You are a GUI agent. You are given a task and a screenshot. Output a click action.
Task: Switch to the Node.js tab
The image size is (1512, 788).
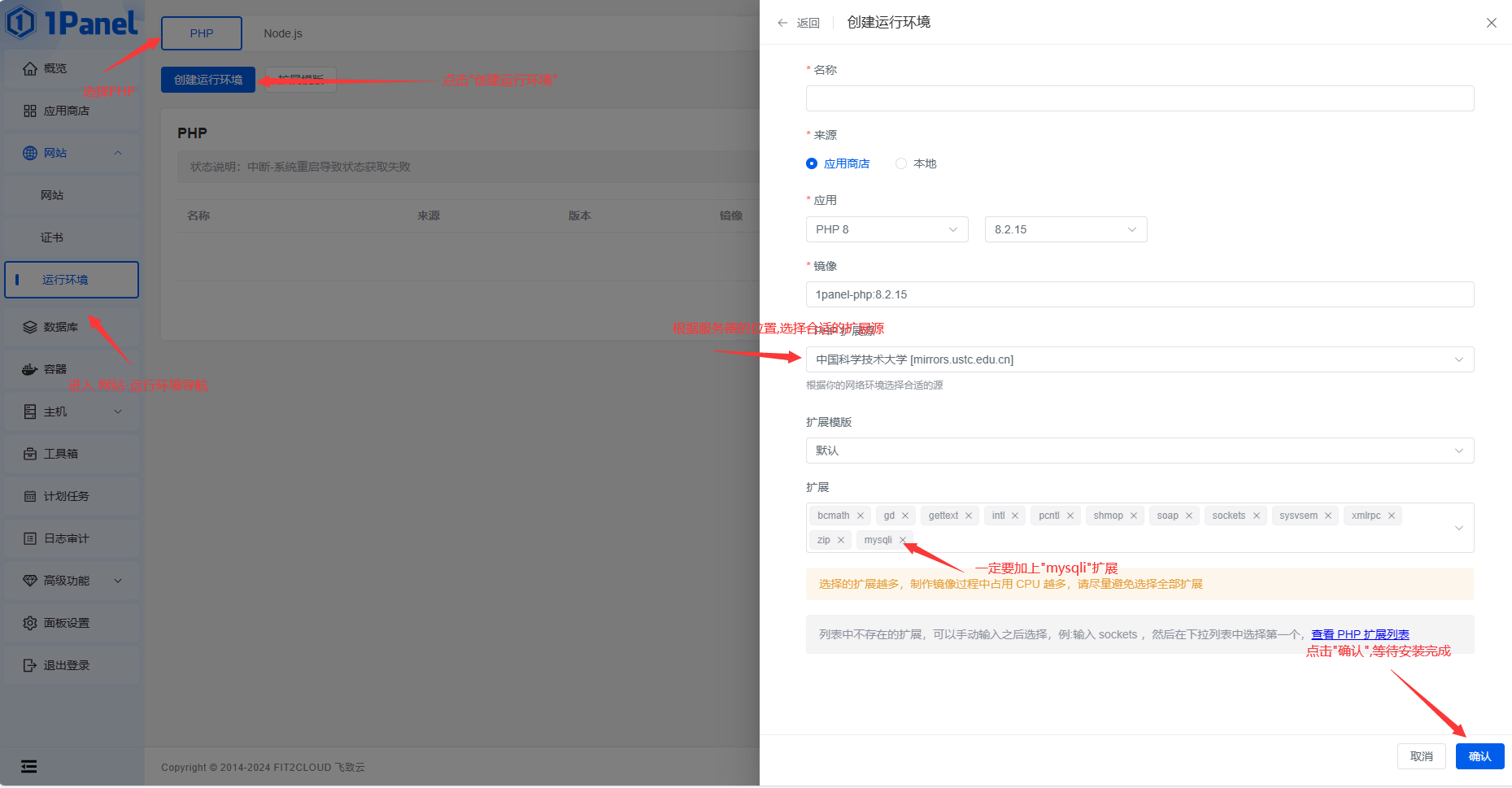282,33
